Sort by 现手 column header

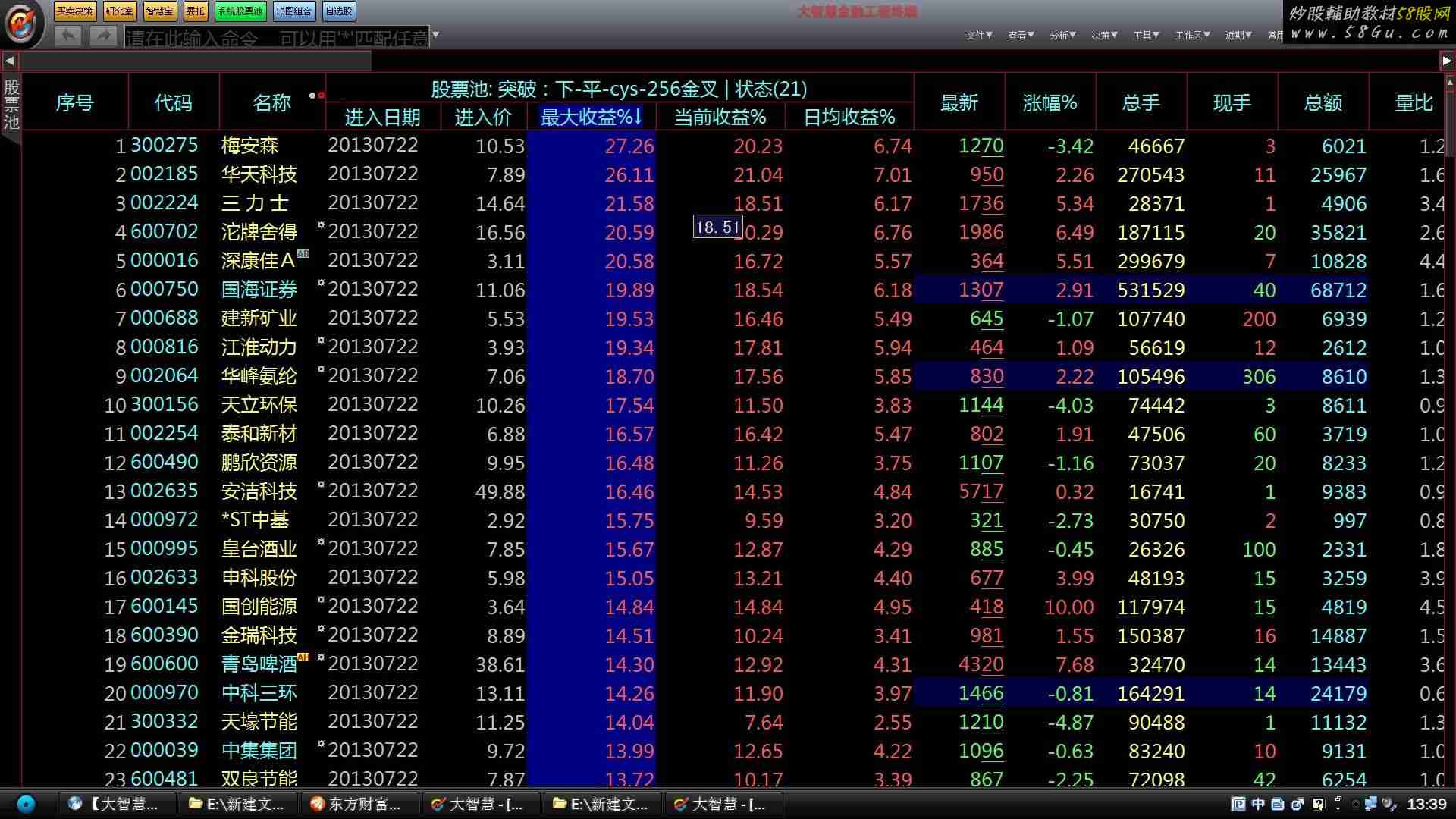click(x=1232, y=102)
